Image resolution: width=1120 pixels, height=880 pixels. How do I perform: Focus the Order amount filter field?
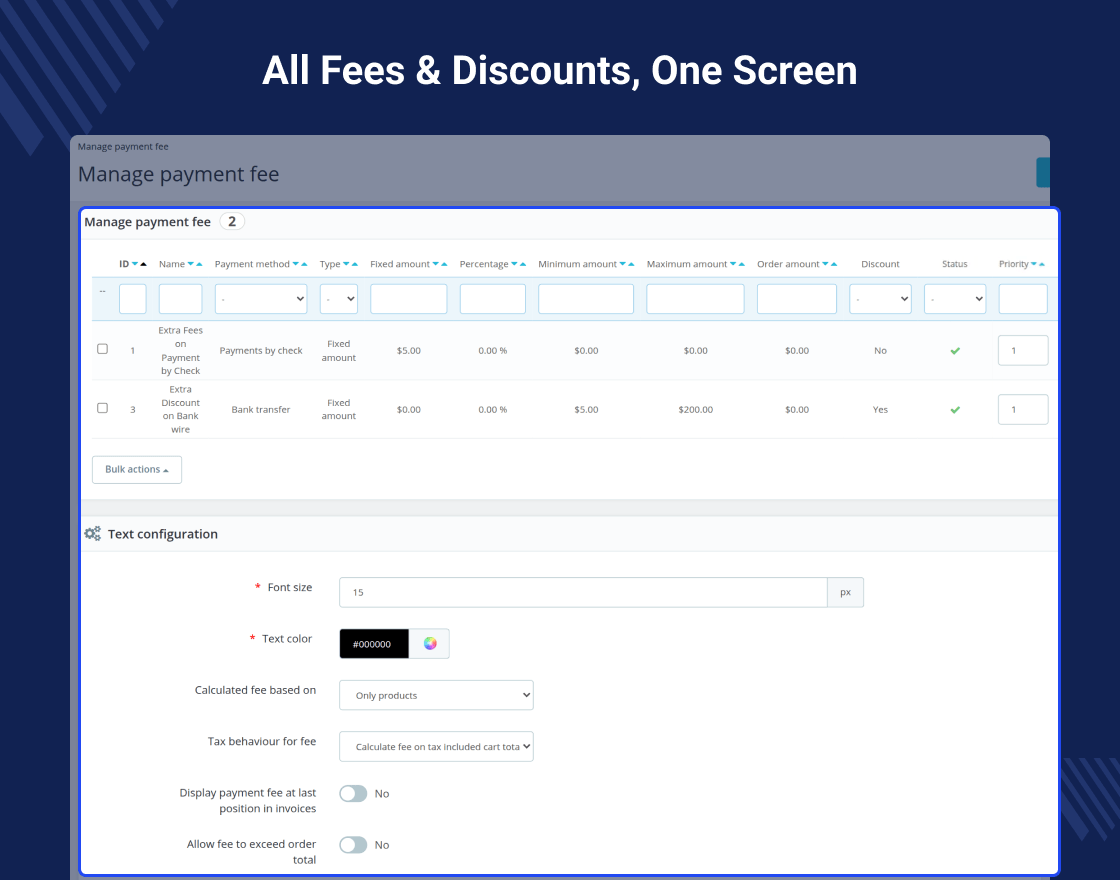tap(796, 299)
